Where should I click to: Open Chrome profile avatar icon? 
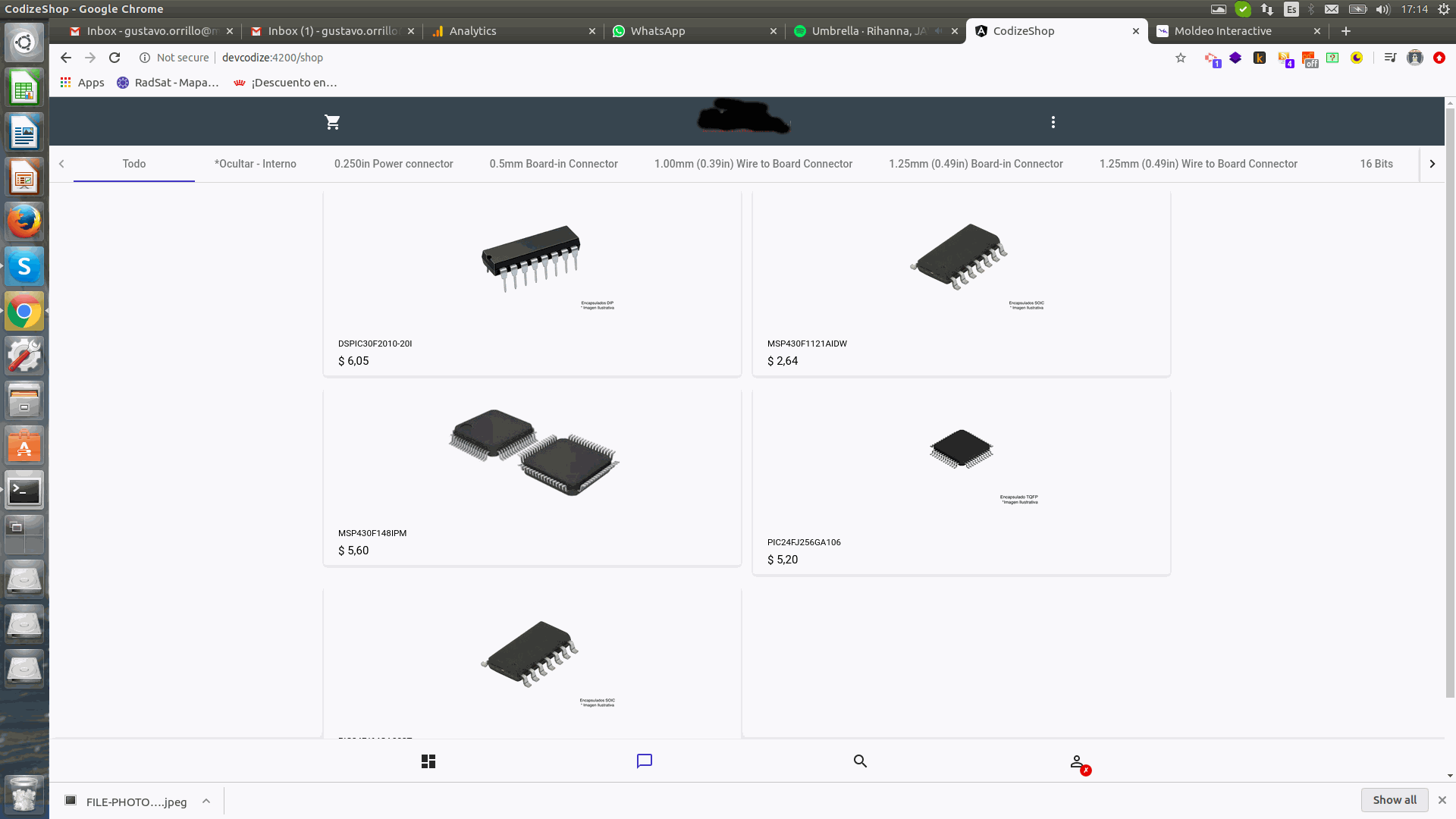pyautogui.click(x=1415, y=58)
